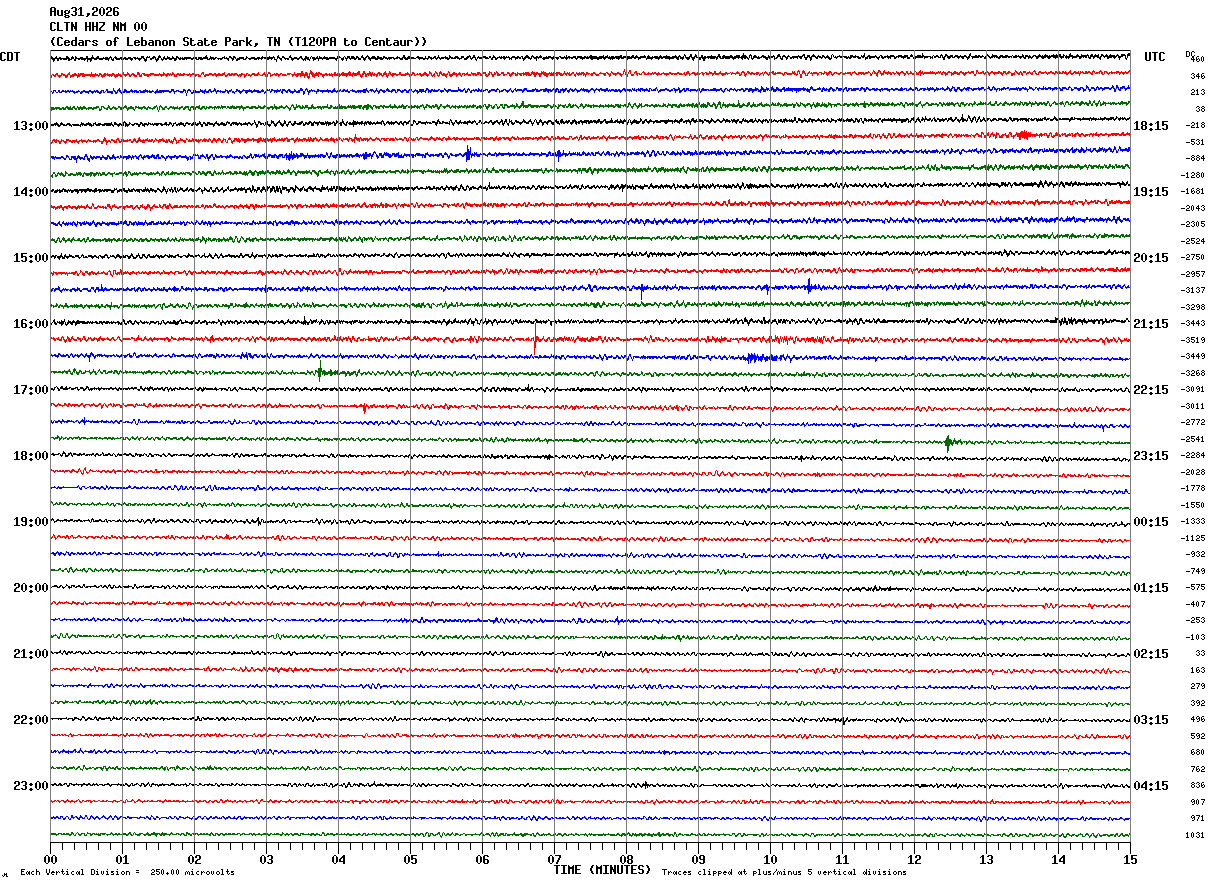This screenshot has height=886, width=1210.
Task: Click the 04:15 UTC time label
Action: click(1152, 786)
